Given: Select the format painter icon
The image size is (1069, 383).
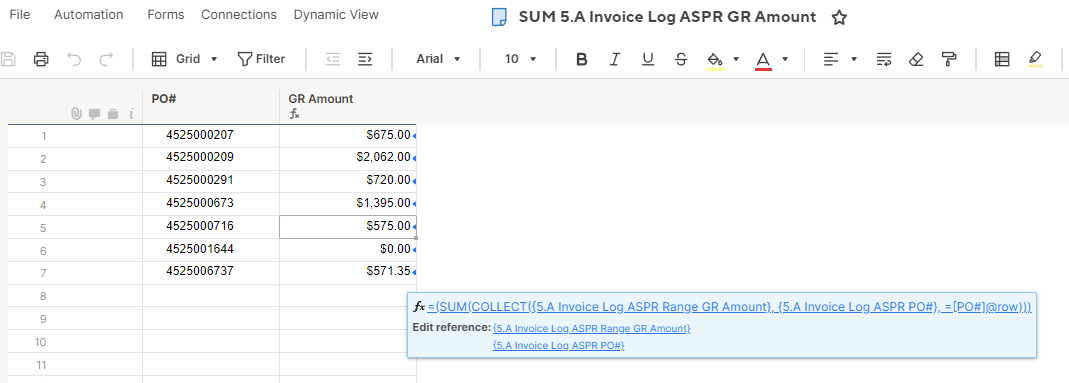Looking at the screenshot, I should [948, 59].
